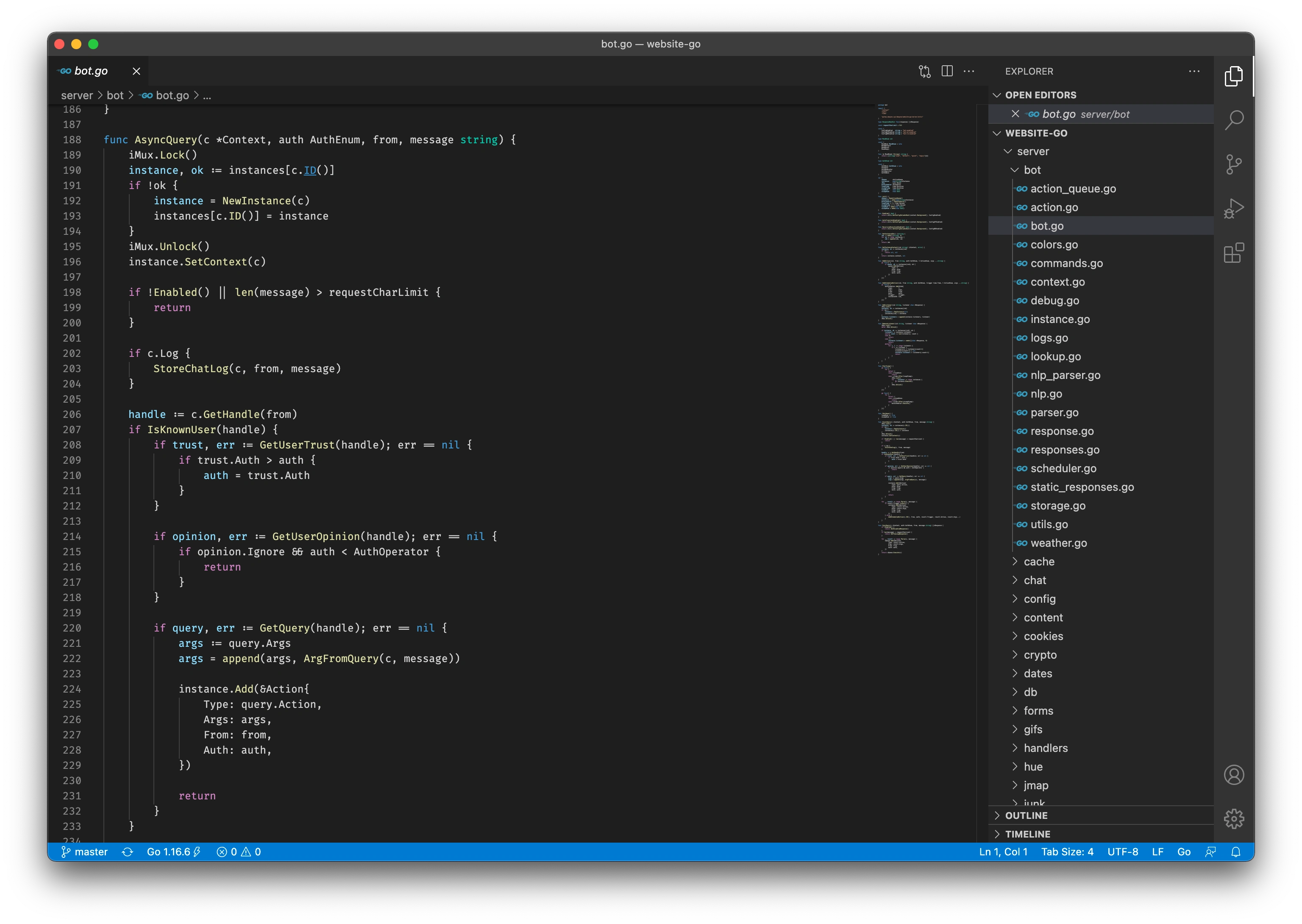This screenshot has width=1302, height=924.
Task: Expand the Timeline section
Action: pos(1101,834)
